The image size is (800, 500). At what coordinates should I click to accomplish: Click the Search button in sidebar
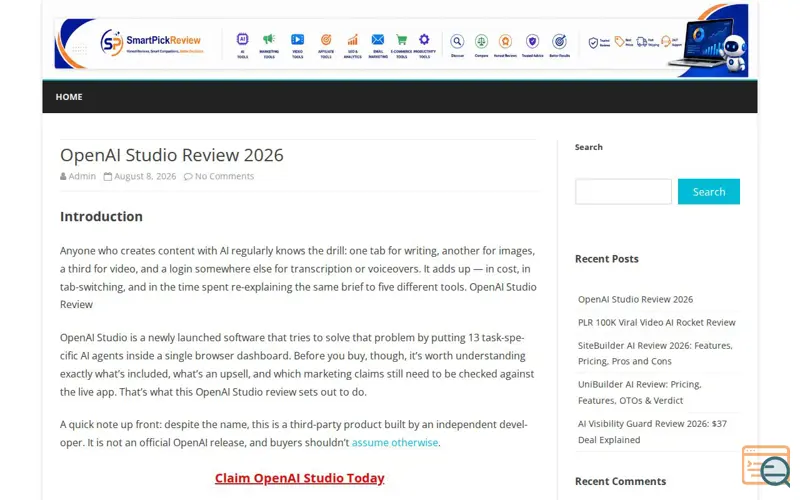click(709, 192)
